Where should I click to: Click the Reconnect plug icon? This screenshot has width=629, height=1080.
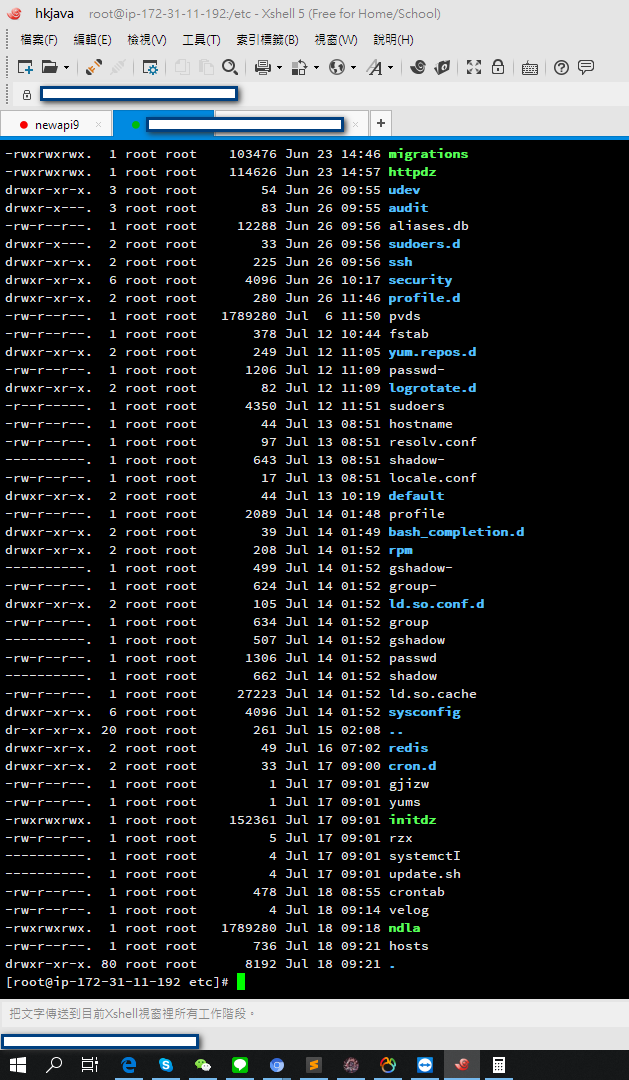click(x=94, y=67)
